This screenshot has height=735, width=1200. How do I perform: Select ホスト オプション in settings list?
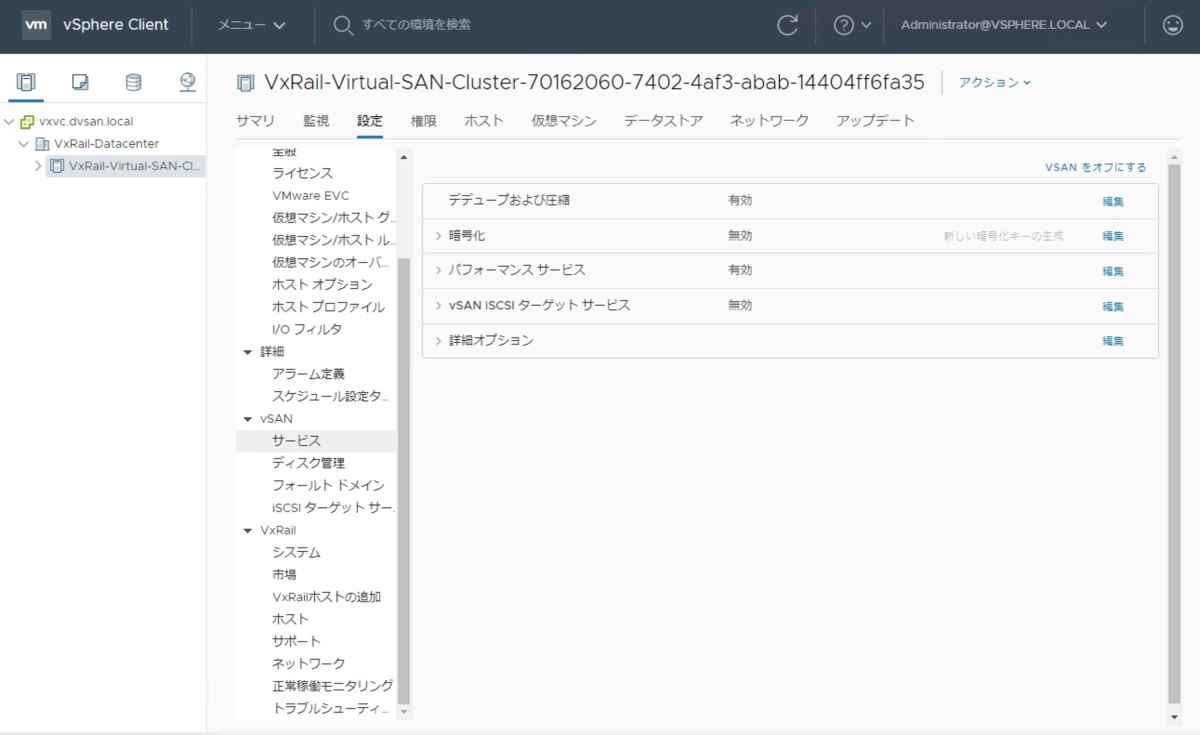coord(322,285)
